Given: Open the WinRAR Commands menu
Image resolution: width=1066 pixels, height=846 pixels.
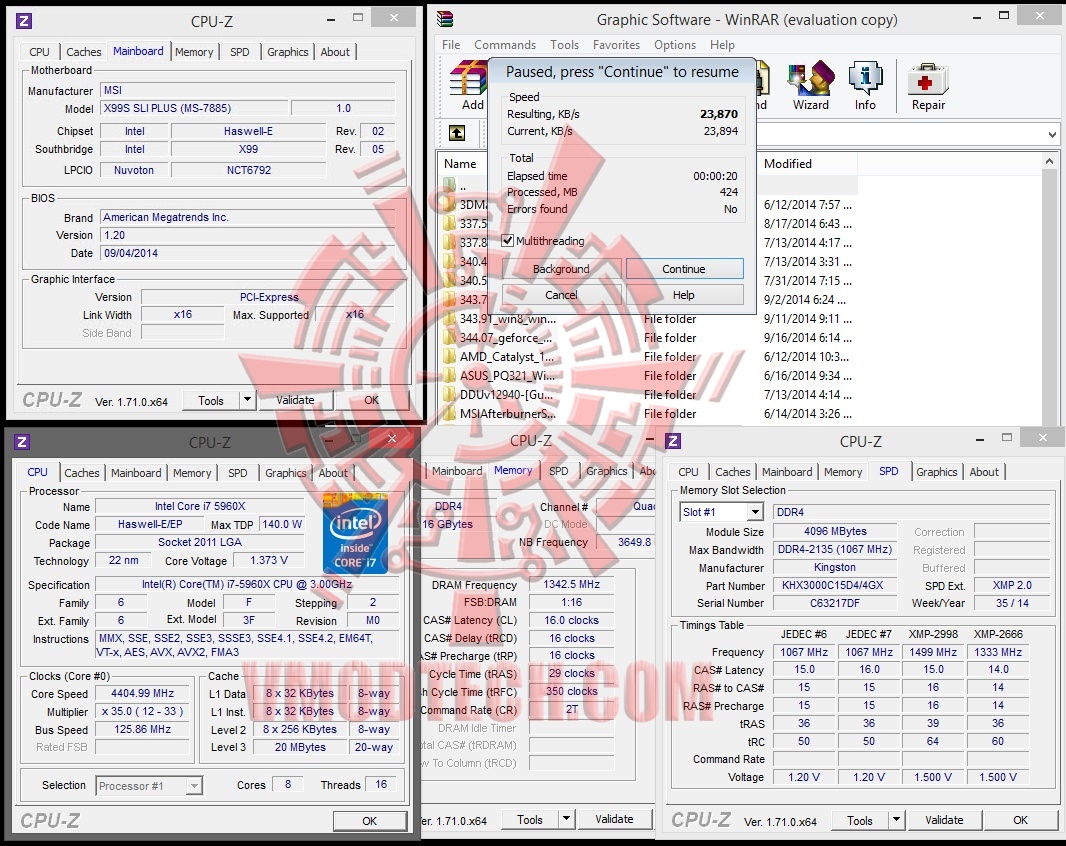Looking at the screenshot, I should coord(505,45).
